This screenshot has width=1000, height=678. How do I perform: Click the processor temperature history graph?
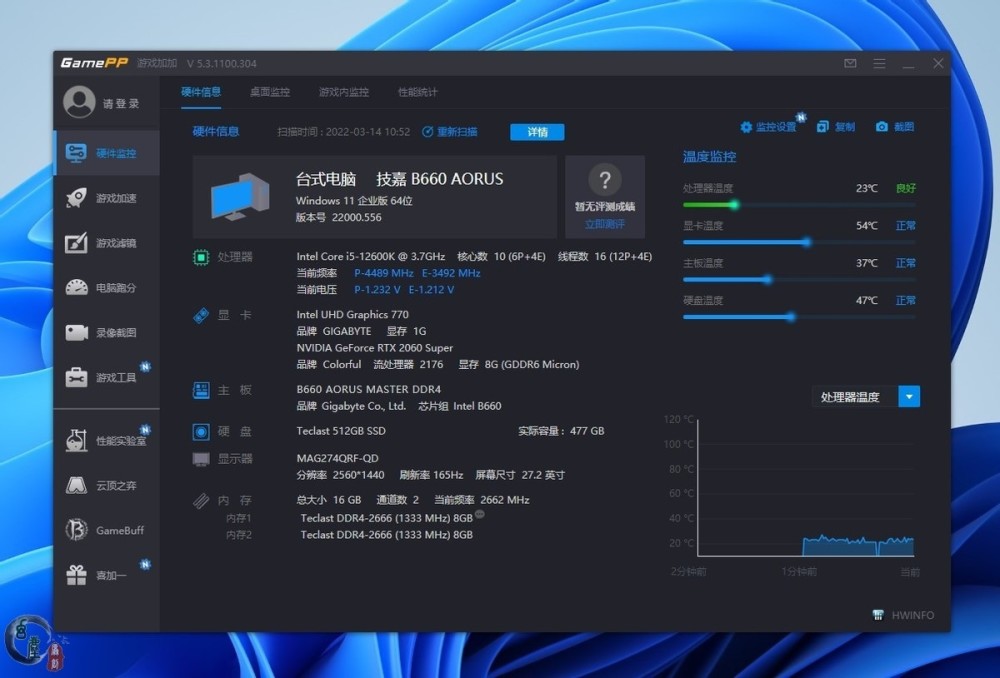point(806,487)
